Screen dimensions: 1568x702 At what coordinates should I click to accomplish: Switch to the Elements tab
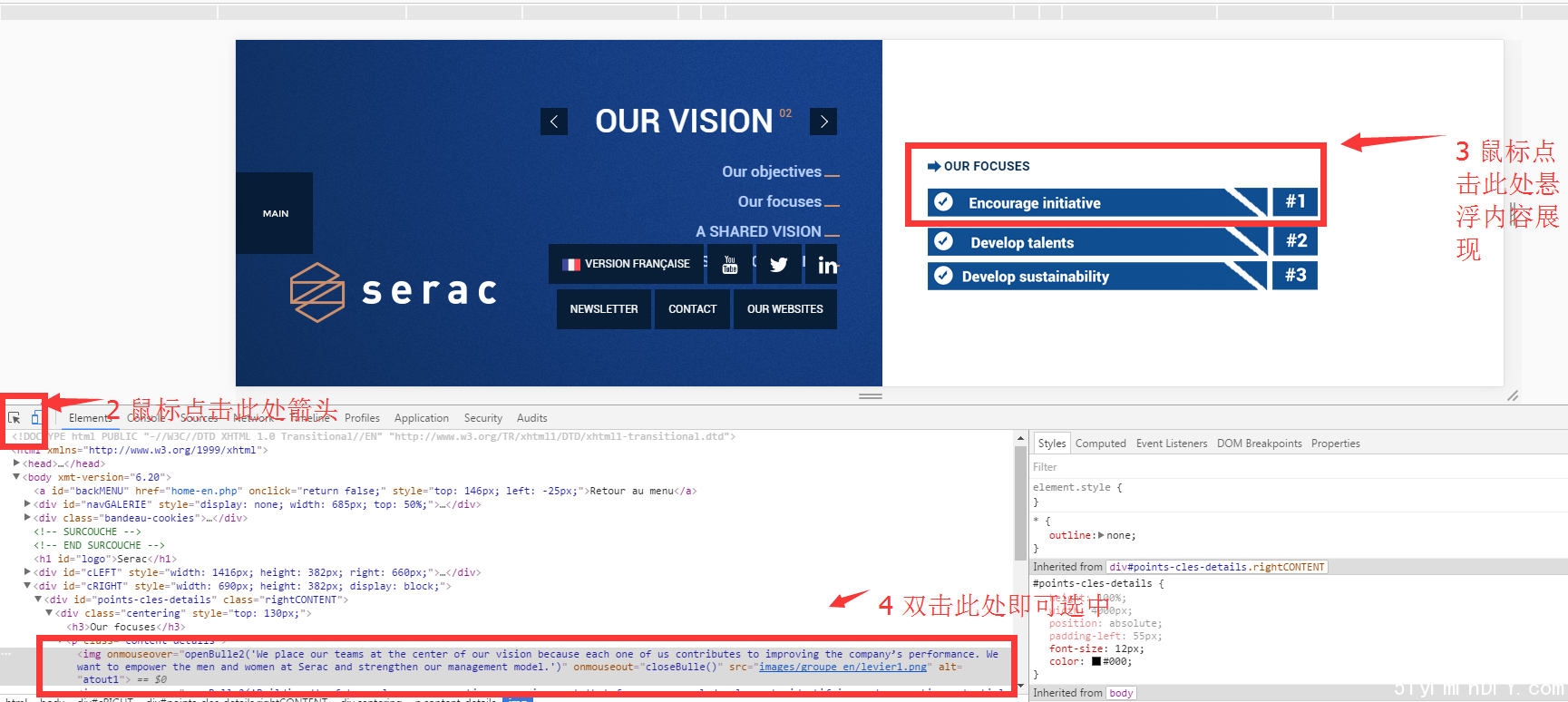pos(90,418)
